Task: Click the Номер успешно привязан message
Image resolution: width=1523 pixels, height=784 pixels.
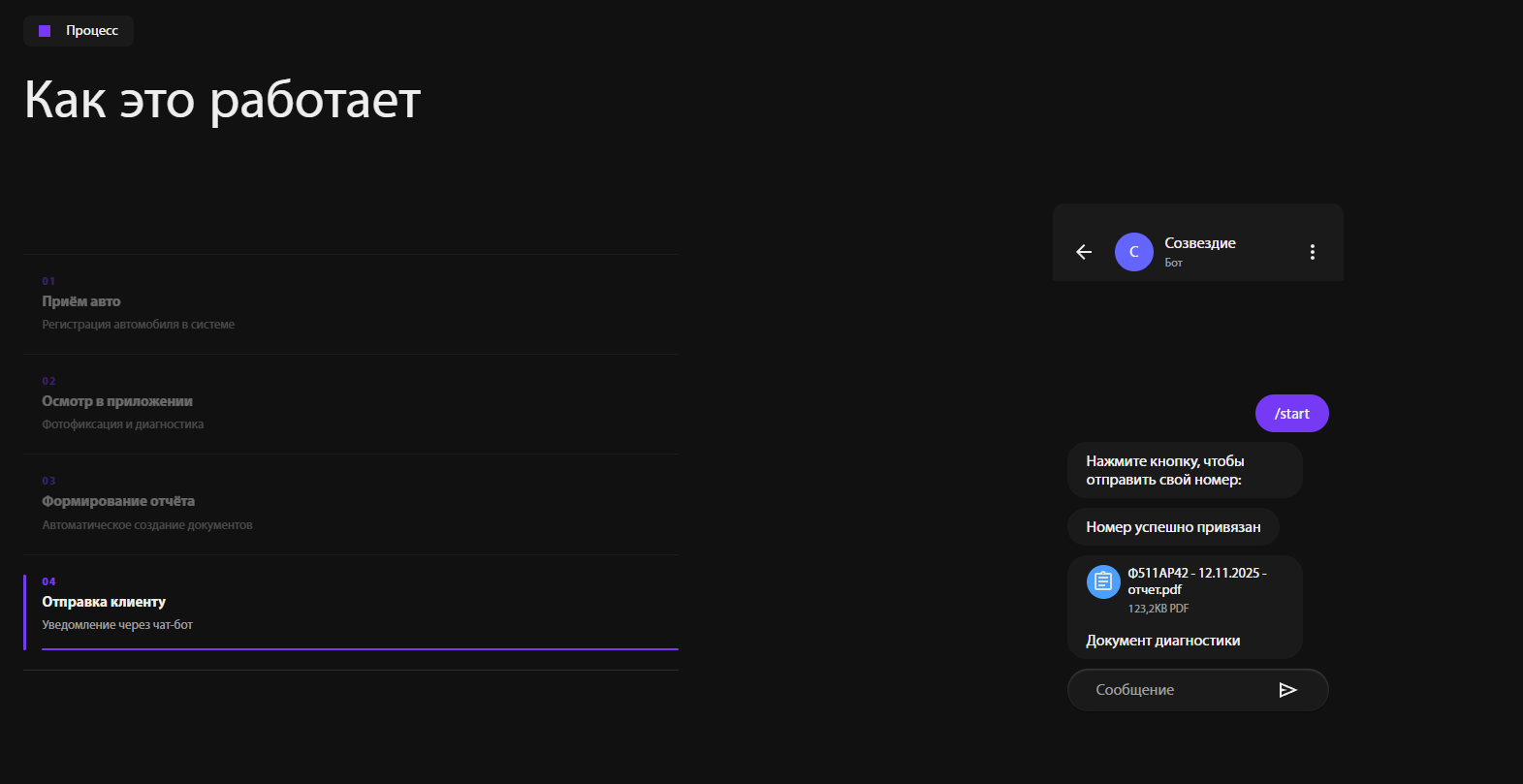Action: point(1173,527)
